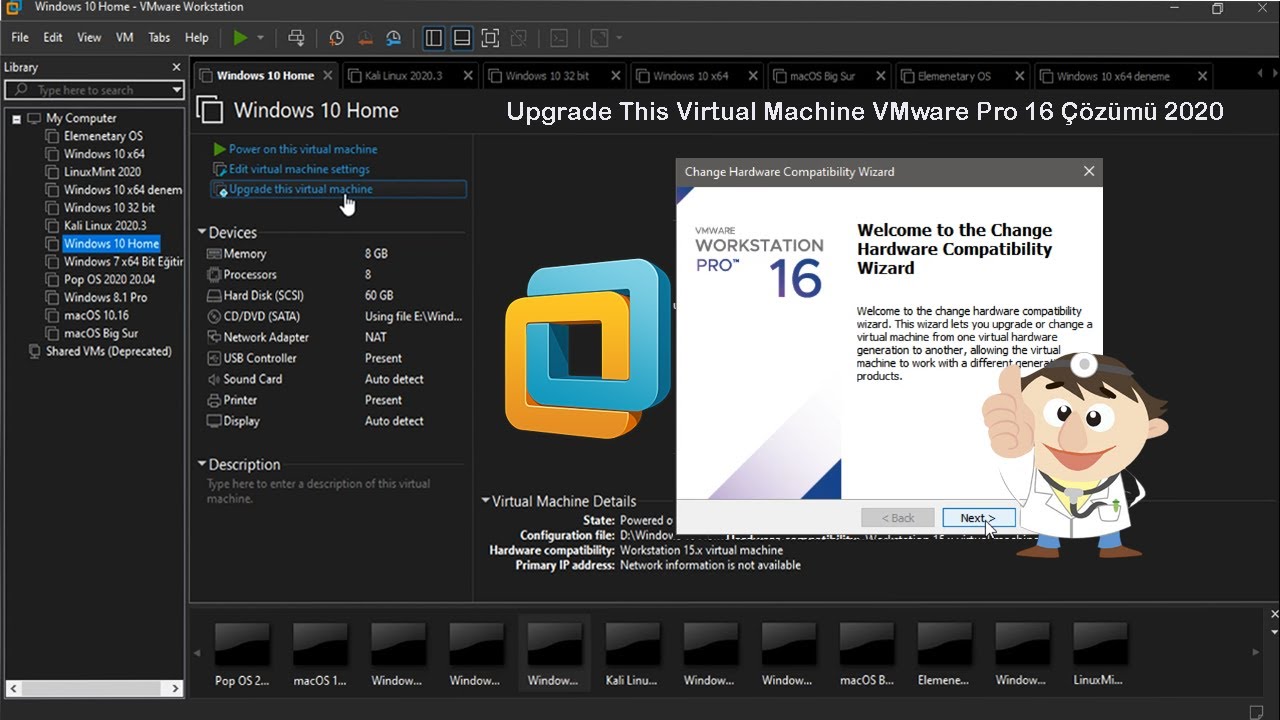This screenshot has height=720, width=1280.
Task: Enter full screen mode icon
Action: 490,38
